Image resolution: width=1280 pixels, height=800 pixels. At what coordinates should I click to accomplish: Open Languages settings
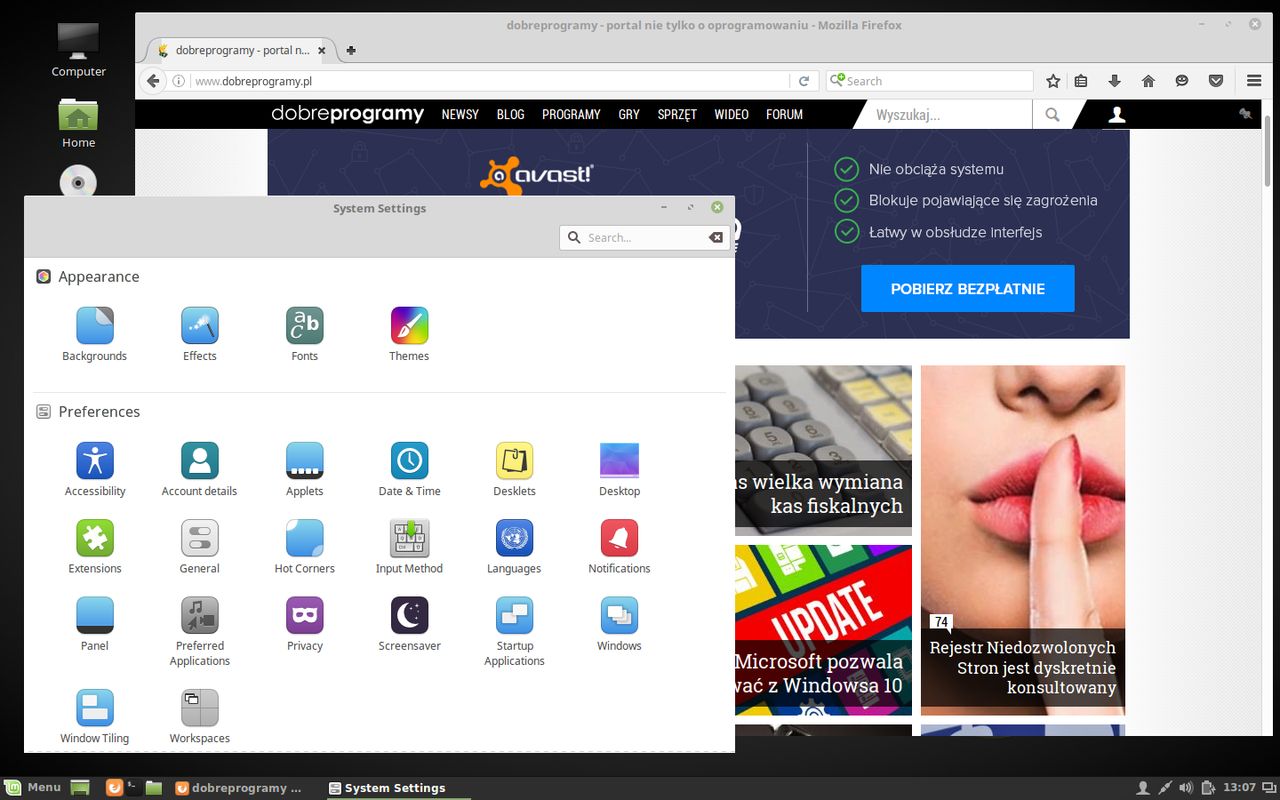pyautogui.click(x=514, y=546)
